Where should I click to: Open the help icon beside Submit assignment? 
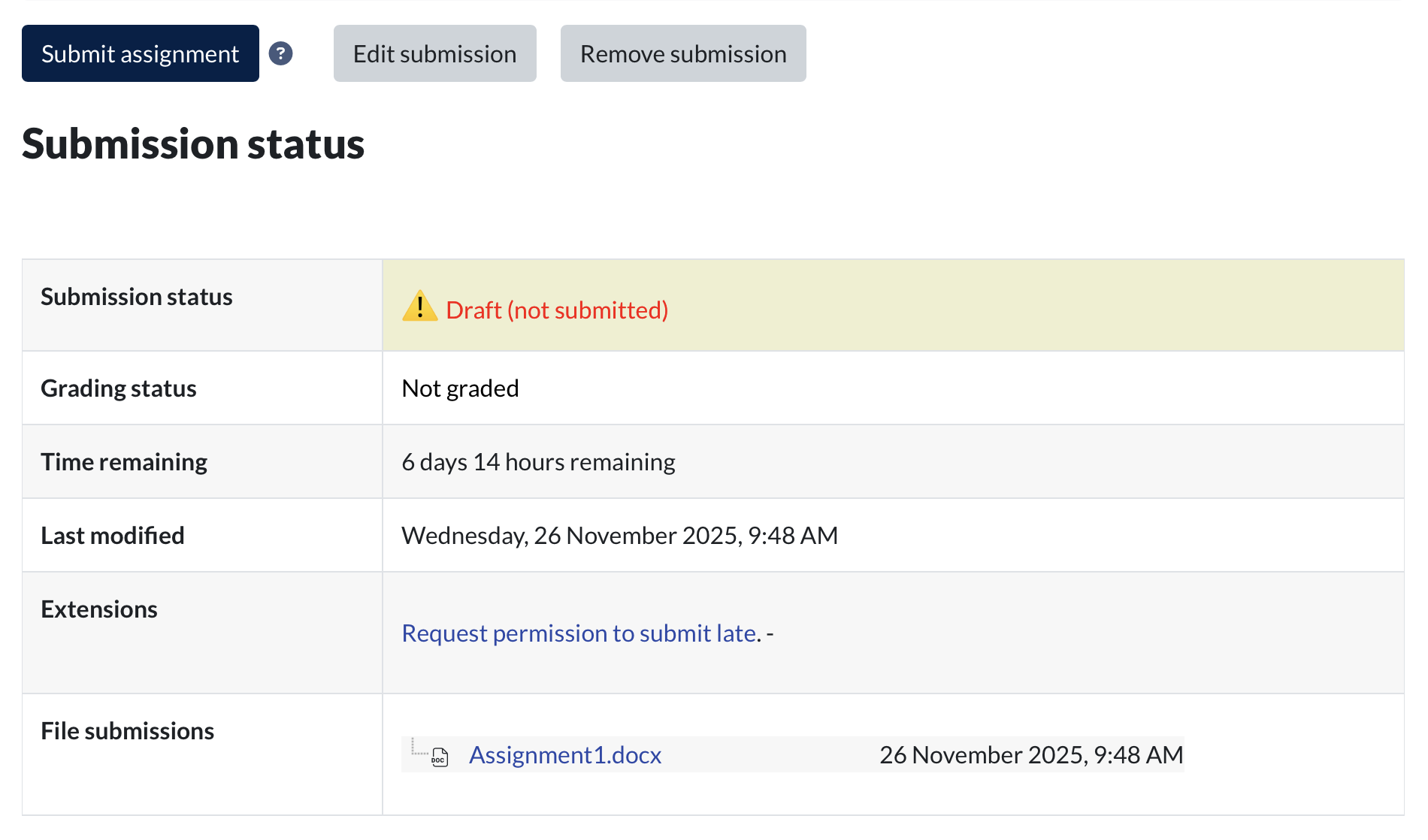280,53
